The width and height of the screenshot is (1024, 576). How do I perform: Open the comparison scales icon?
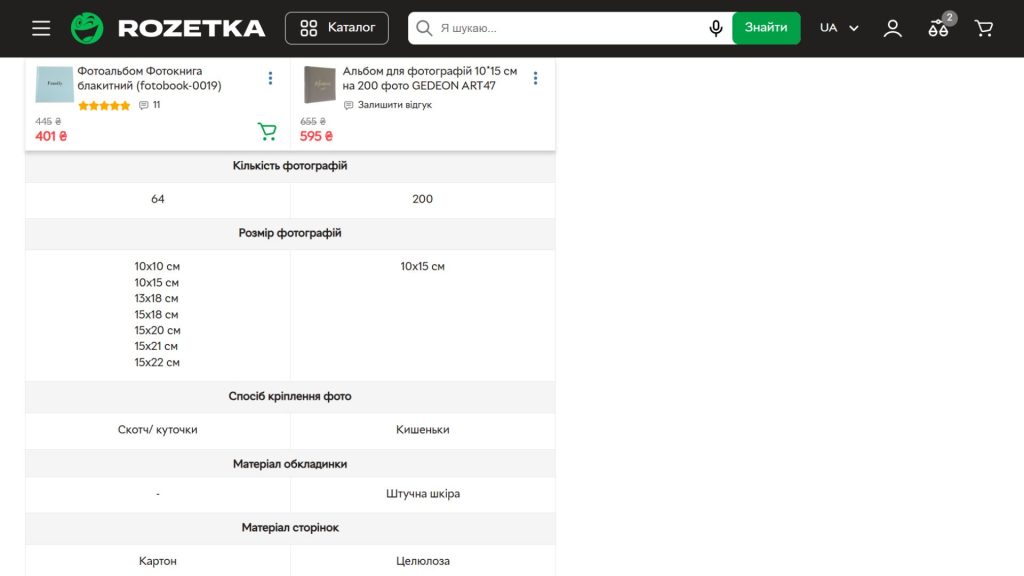938,28
